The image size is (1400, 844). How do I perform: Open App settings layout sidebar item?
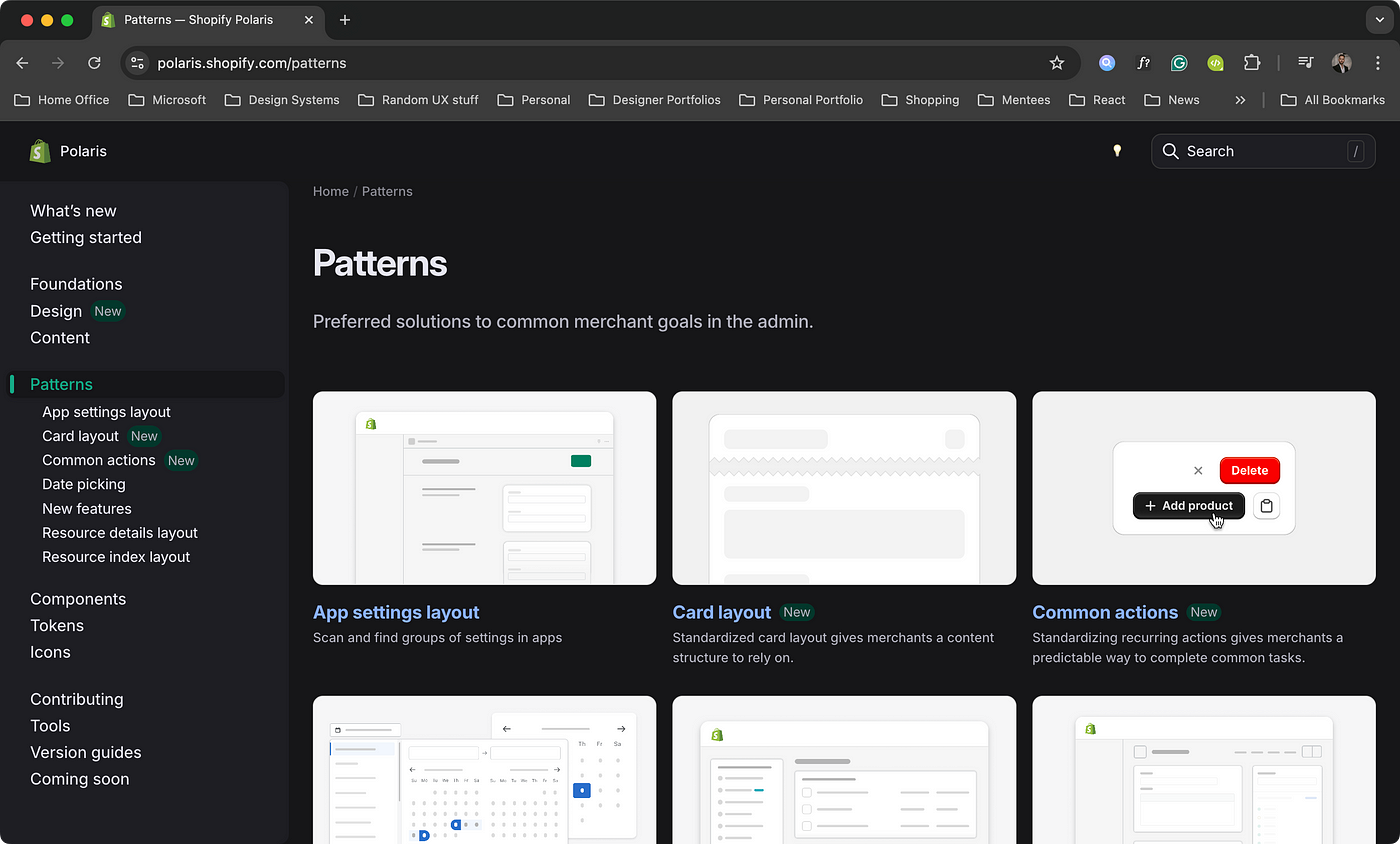click(106, 412)
